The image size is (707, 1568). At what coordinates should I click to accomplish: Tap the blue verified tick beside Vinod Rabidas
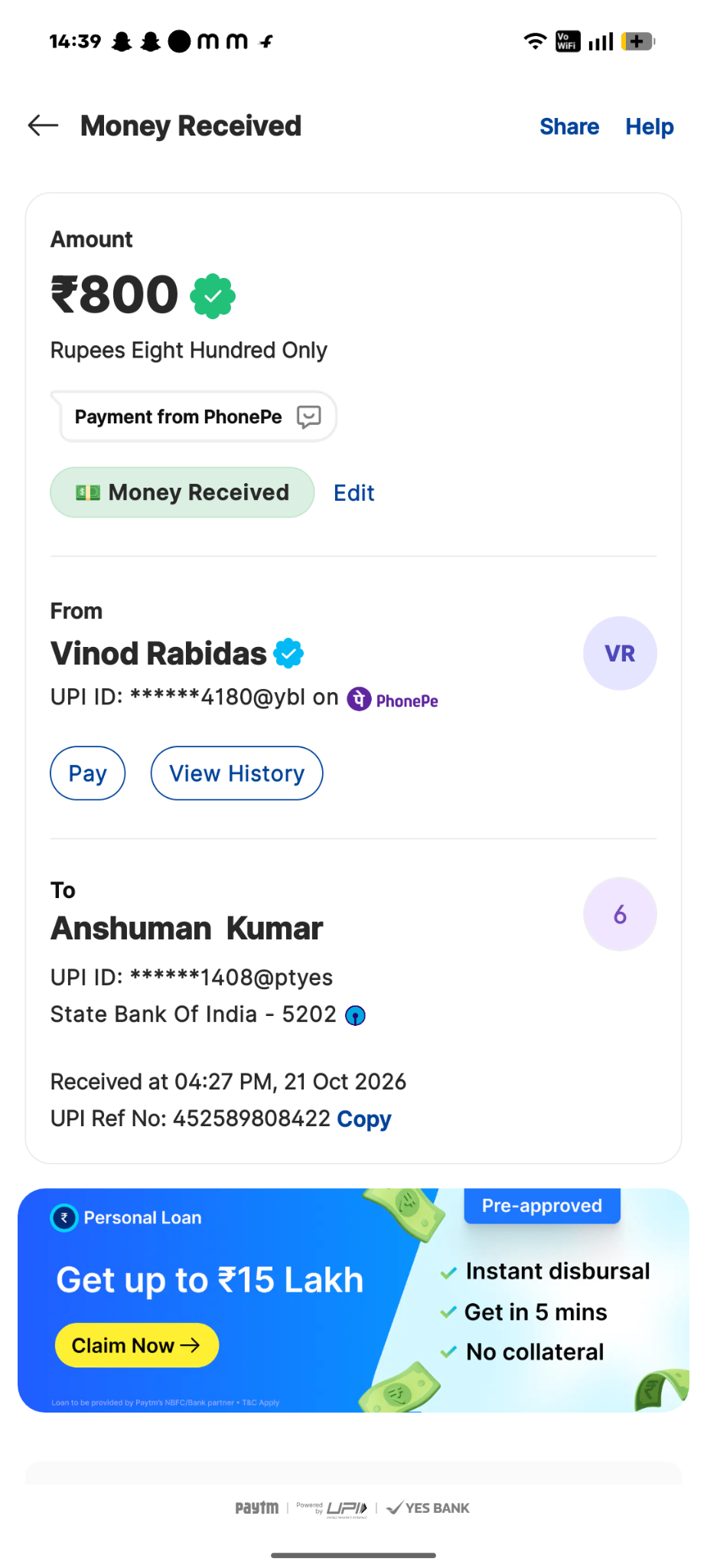pyautogui.click(x=289, y=653)
